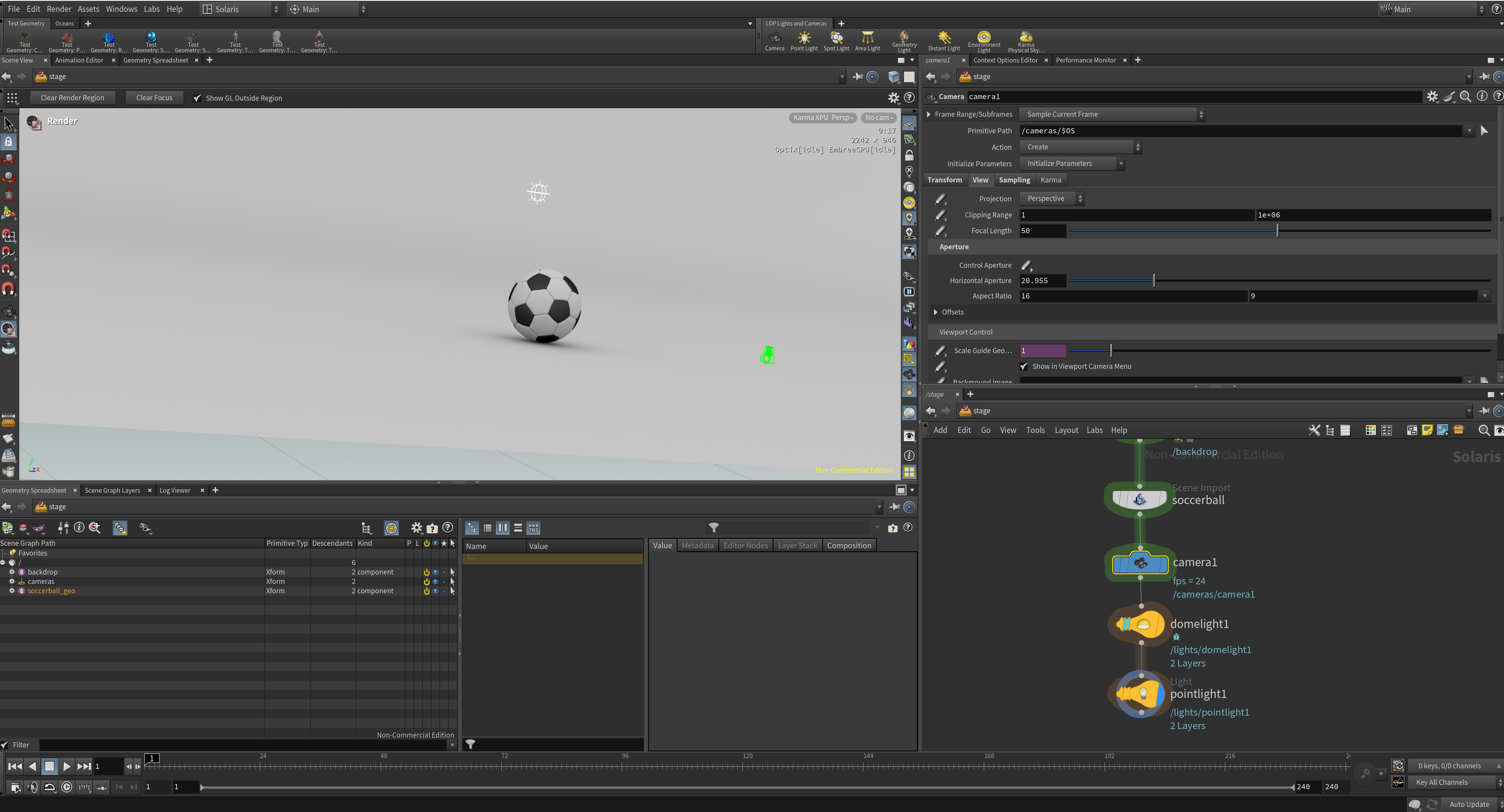
Task: Select the pointlight1 node
Action: pyautogui.click(x=1140, y=694)
